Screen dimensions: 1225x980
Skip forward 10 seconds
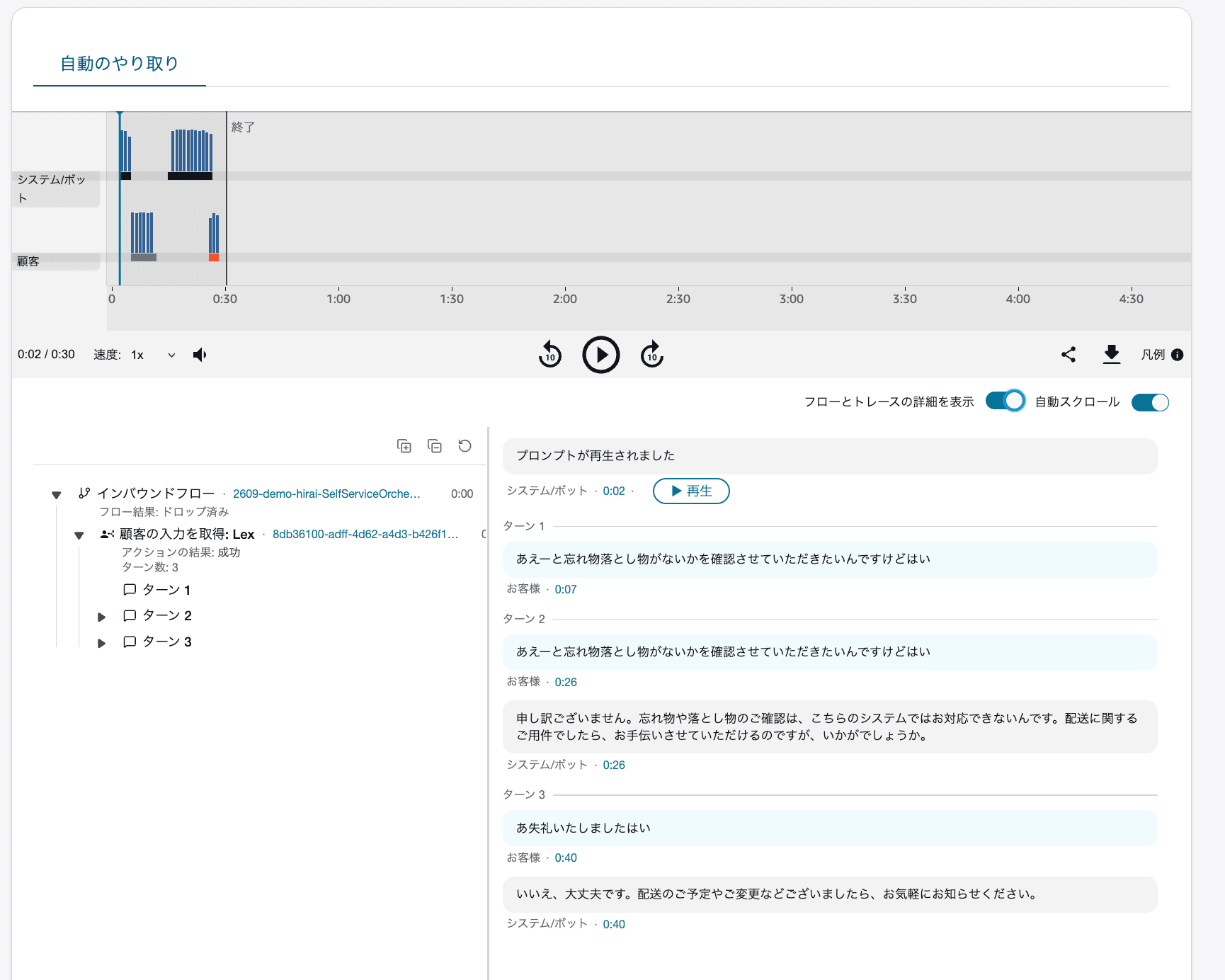652,355
